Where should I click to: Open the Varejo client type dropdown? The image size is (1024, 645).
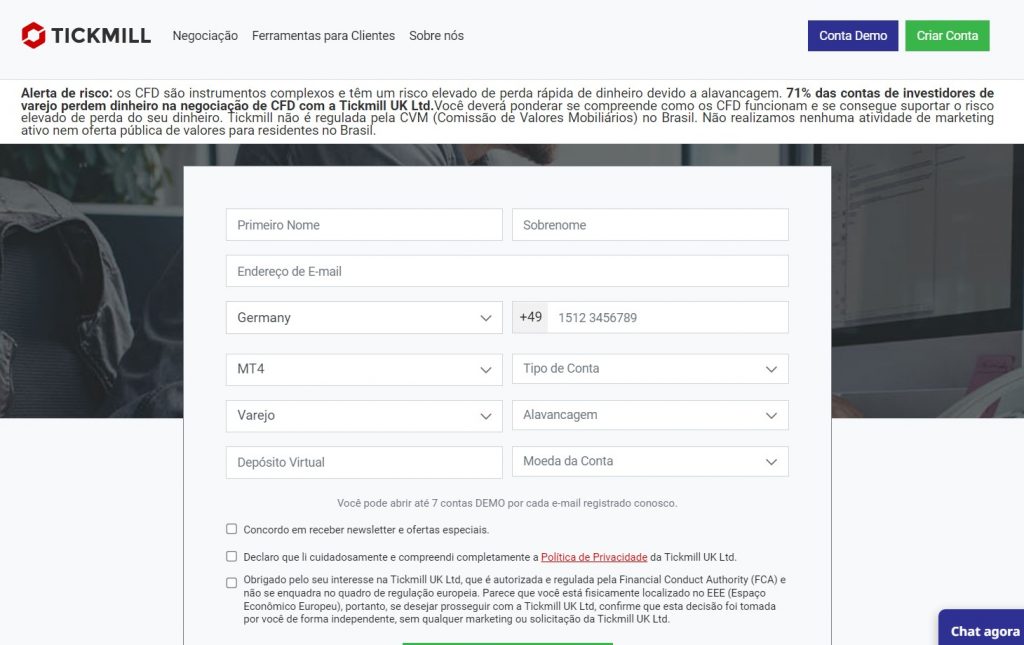[x=364, y=415]
